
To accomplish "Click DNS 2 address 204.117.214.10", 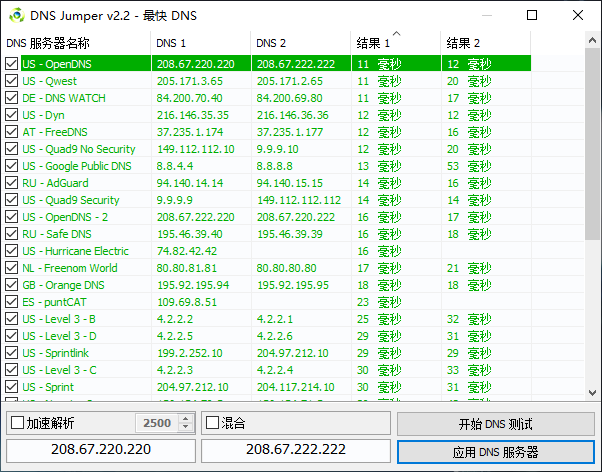I will (x=296, y=387).
